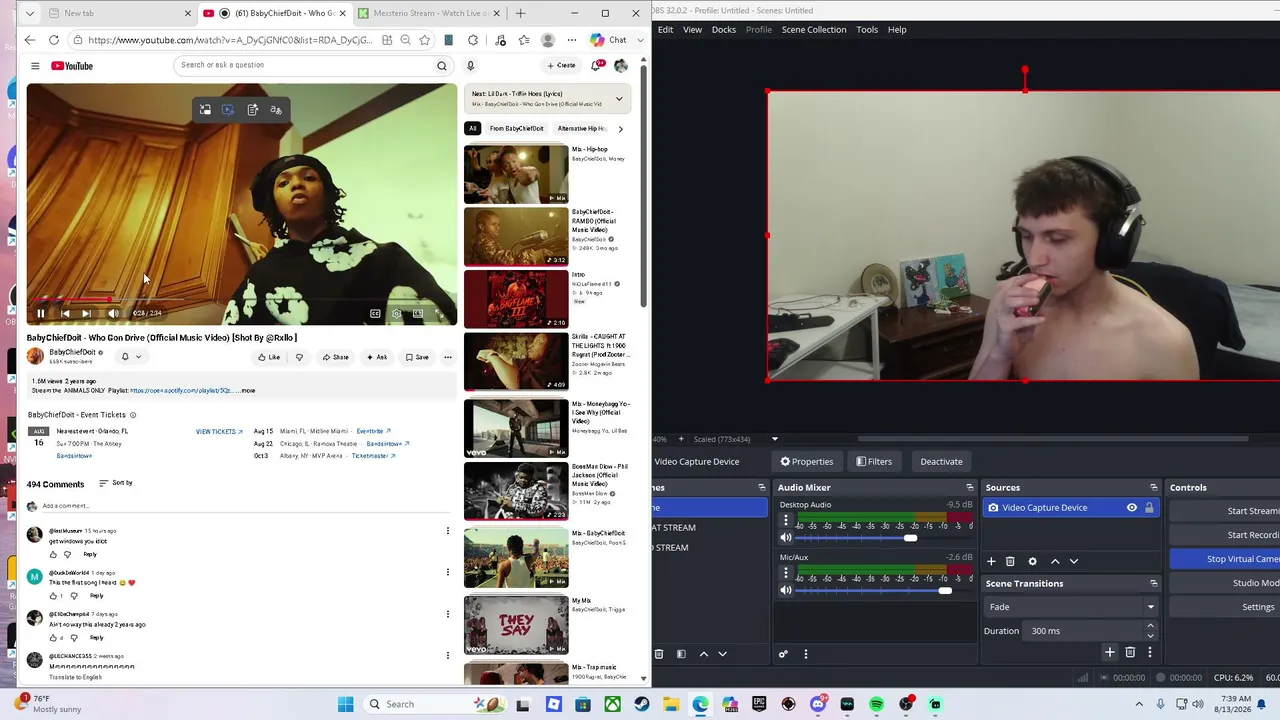Bookmark this page with the star icon
1280x720 pixels.
click(x=425, y=40)
